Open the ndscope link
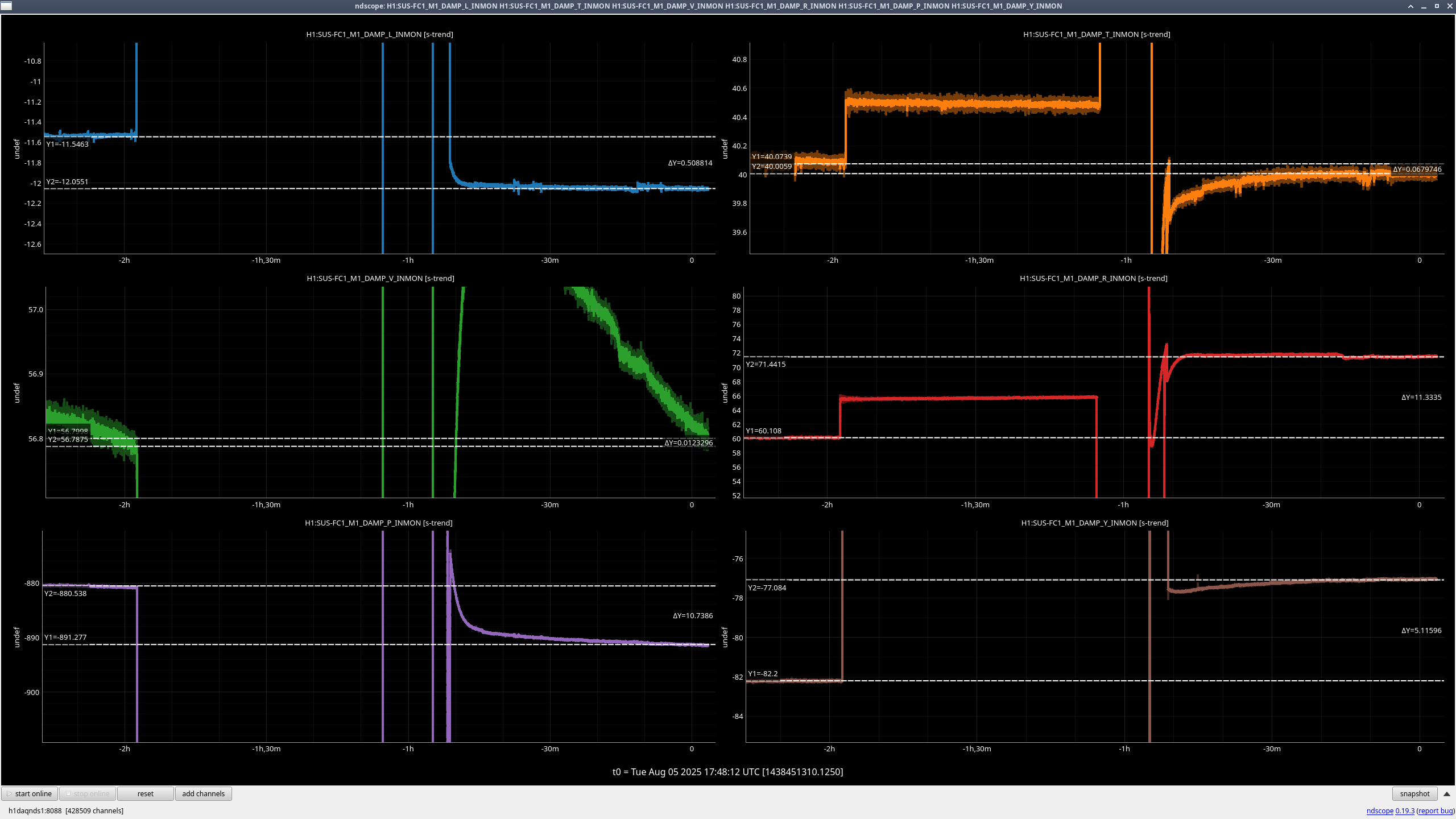This screenshot has height=819, width=1456. (1380, 810)
